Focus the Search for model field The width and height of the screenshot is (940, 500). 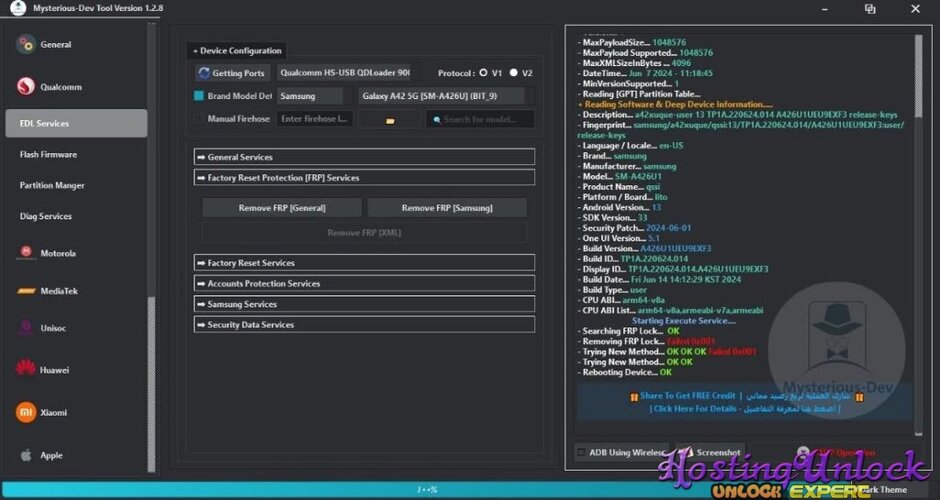click(x=480, y=119)
